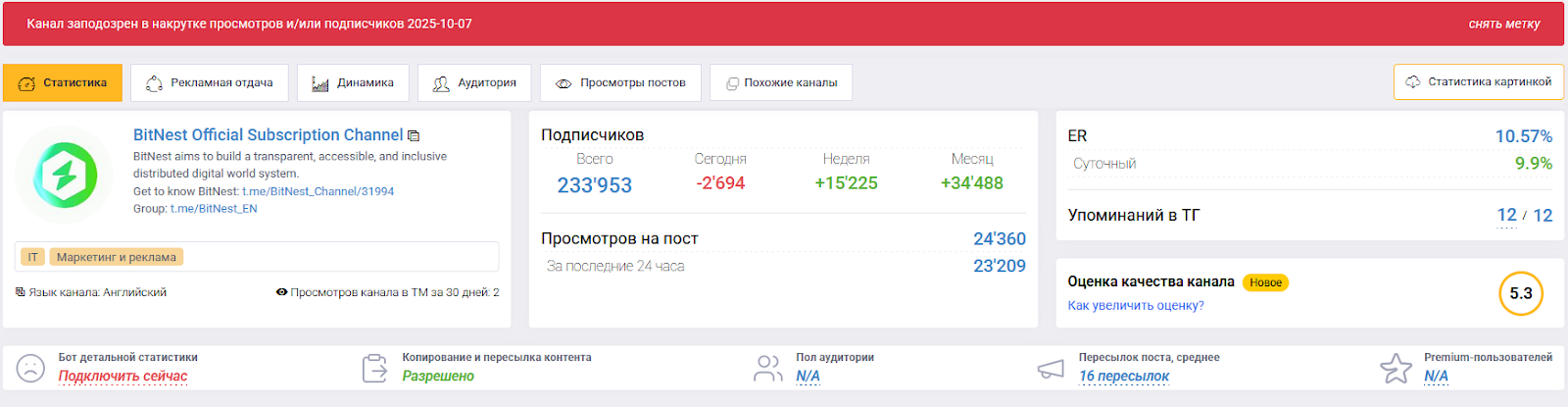Click the Оценка качества канала heading

(1151, 281)
